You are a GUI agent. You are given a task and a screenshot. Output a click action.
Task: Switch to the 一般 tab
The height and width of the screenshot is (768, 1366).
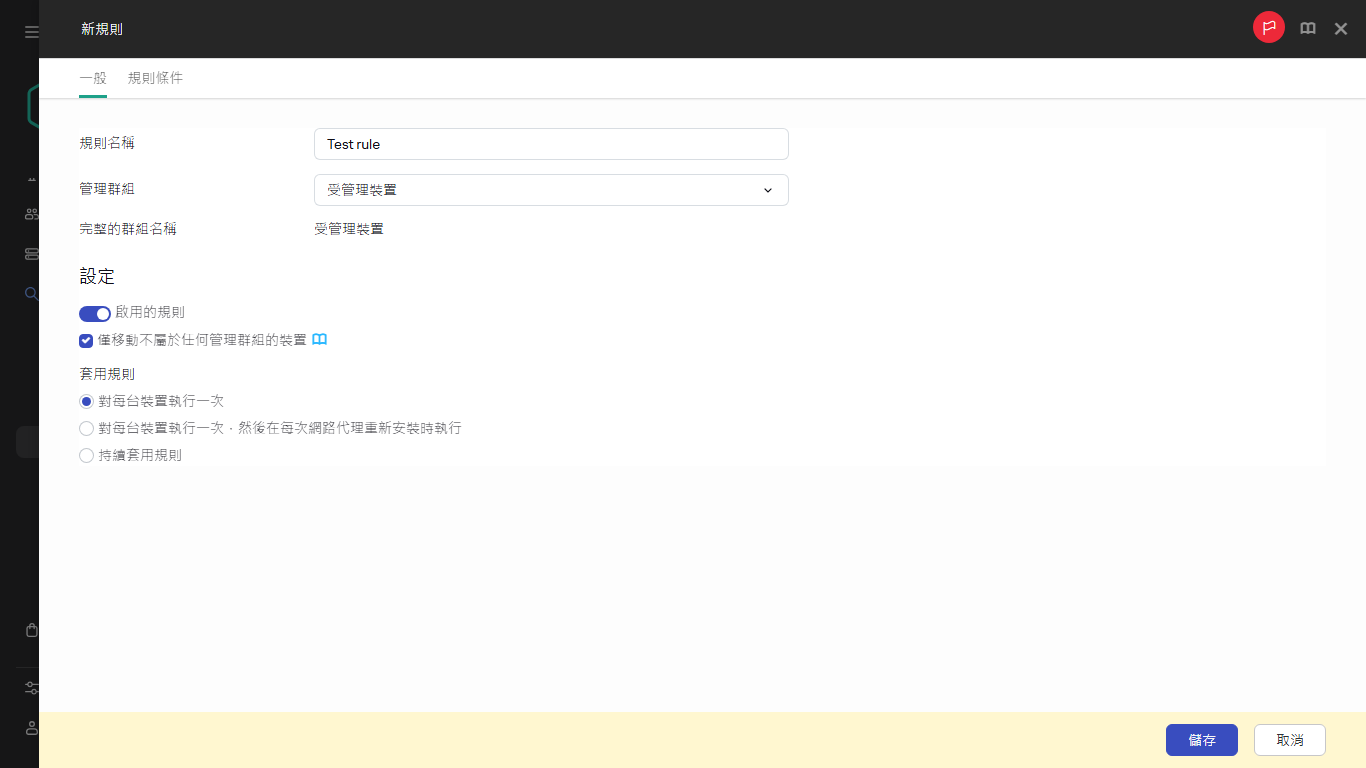(92, 78)
